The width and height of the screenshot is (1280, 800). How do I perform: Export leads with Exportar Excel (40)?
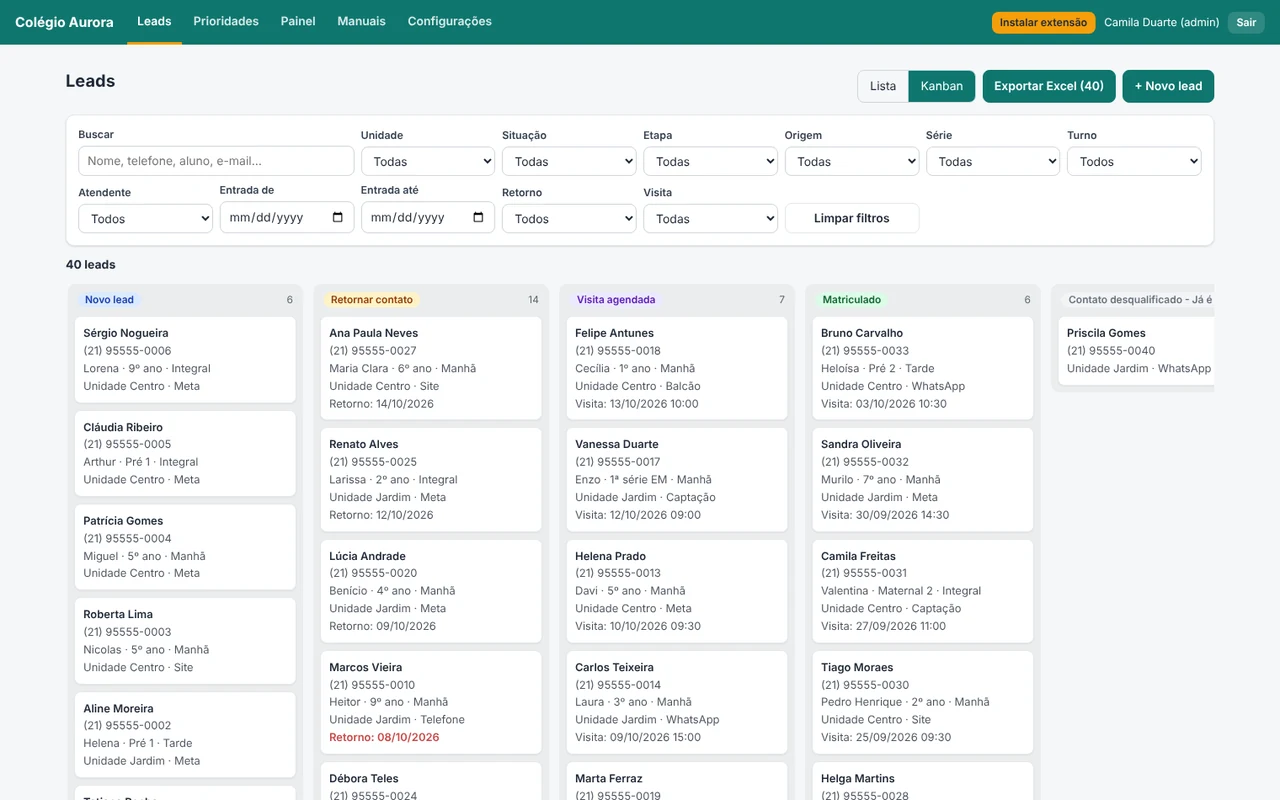coord(1049,86)
